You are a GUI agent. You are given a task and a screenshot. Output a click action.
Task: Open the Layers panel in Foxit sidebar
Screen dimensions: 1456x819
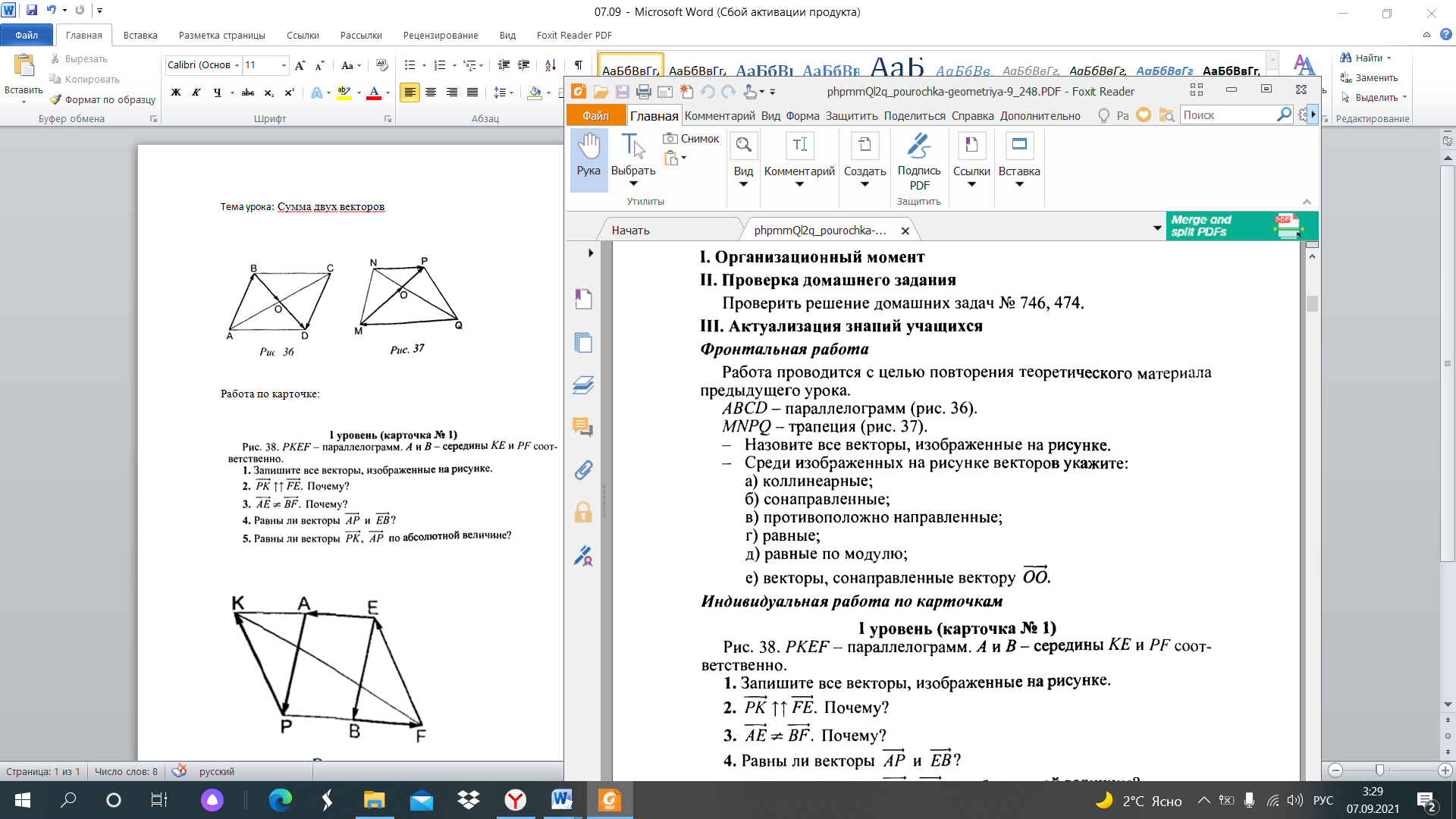583,384
